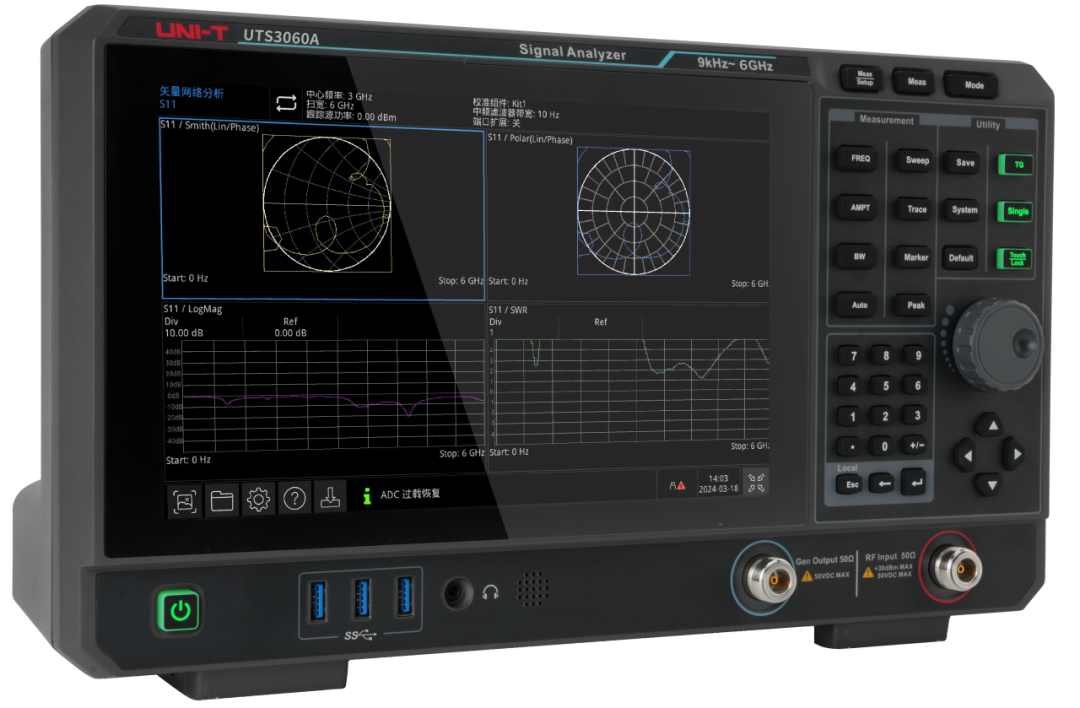Image resolution: width=1080 pixels, height=708 pixels.
Task: Click numeric key 3
Action: tap(916, 415)
